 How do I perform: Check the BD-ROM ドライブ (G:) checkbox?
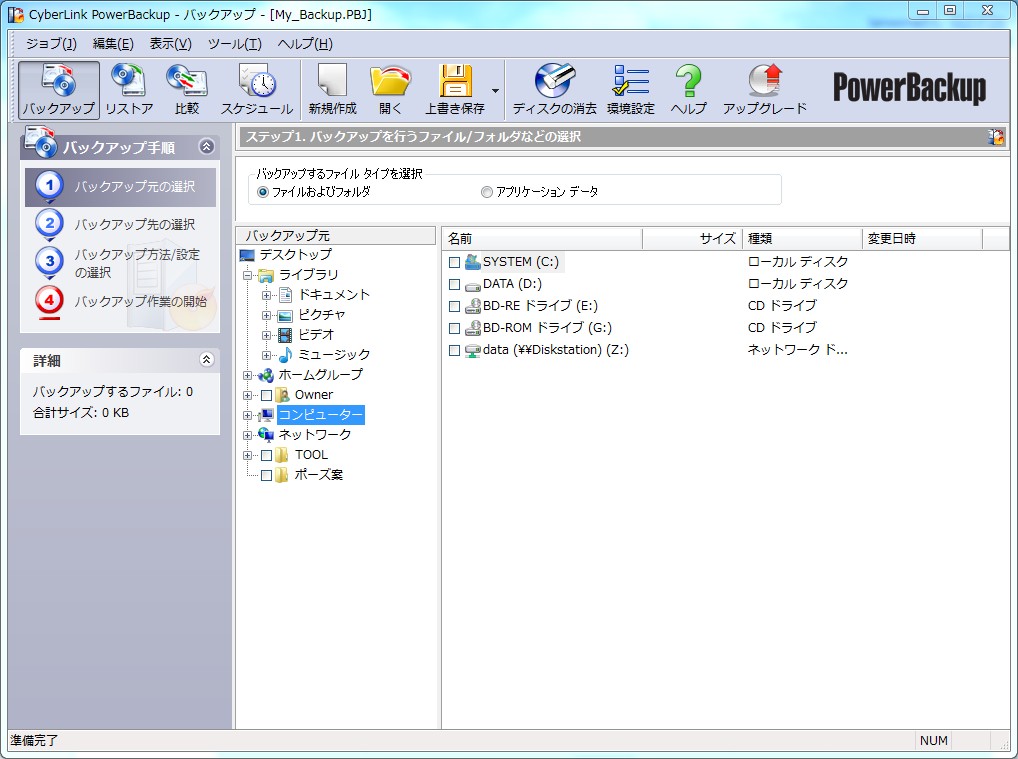click(x=454, y=329)
